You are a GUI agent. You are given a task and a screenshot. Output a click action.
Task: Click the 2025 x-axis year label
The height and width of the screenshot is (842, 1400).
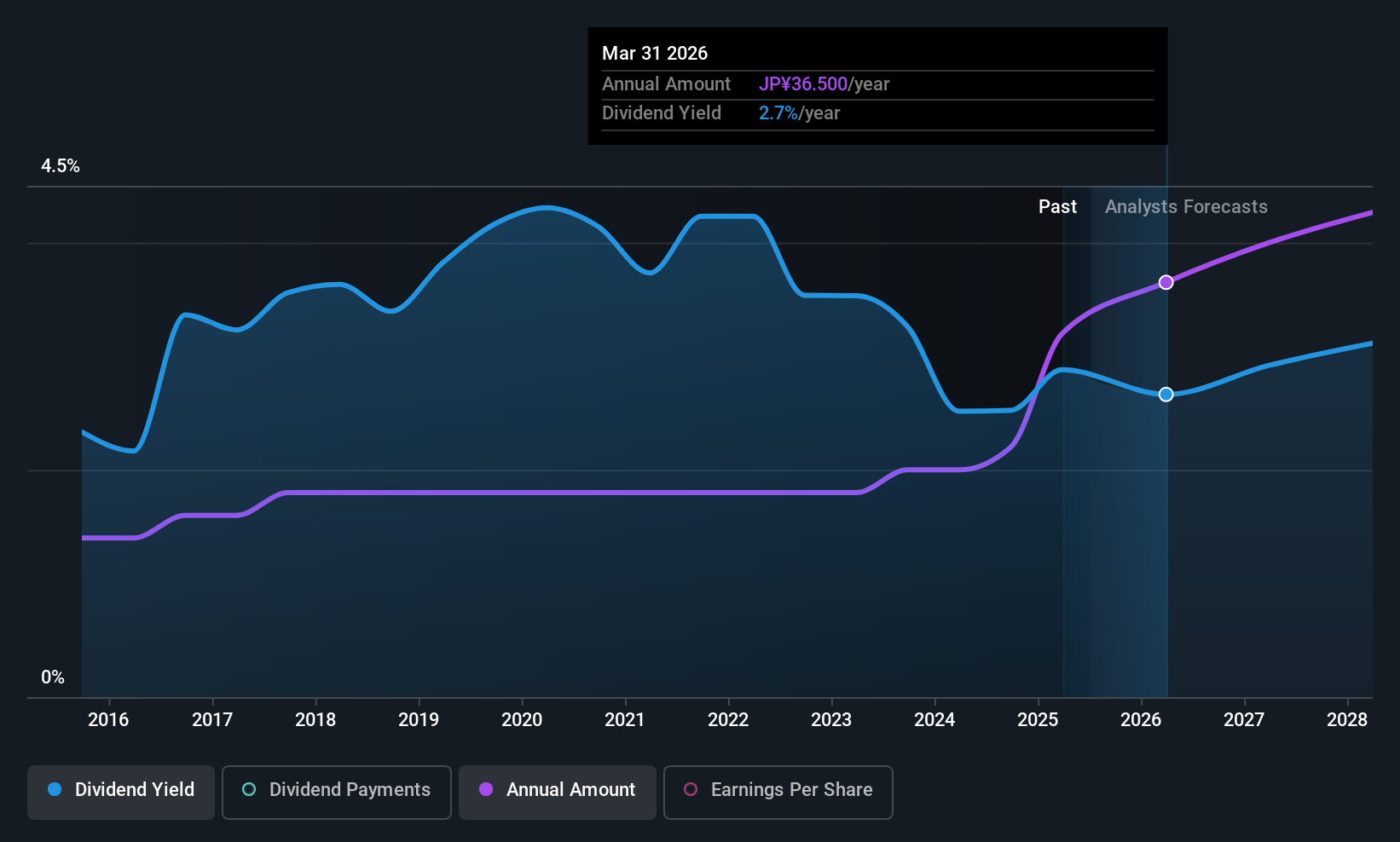[x=1038, y=719]
